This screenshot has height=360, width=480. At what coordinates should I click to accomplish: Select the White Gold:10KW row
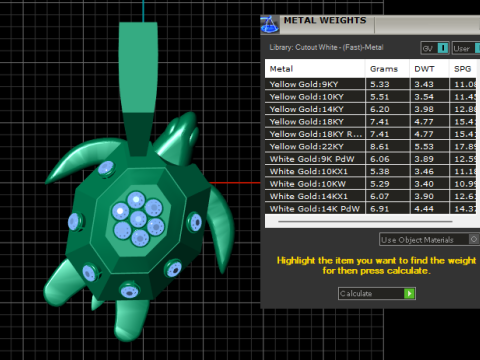[x=371, y=184]
